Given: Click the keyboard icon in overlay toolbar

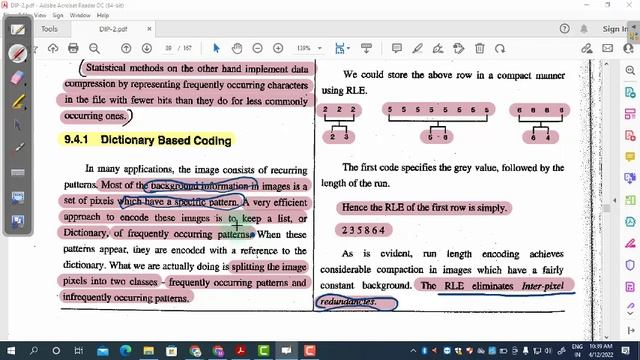Looking at the screenshot, I should click(18, 172).
